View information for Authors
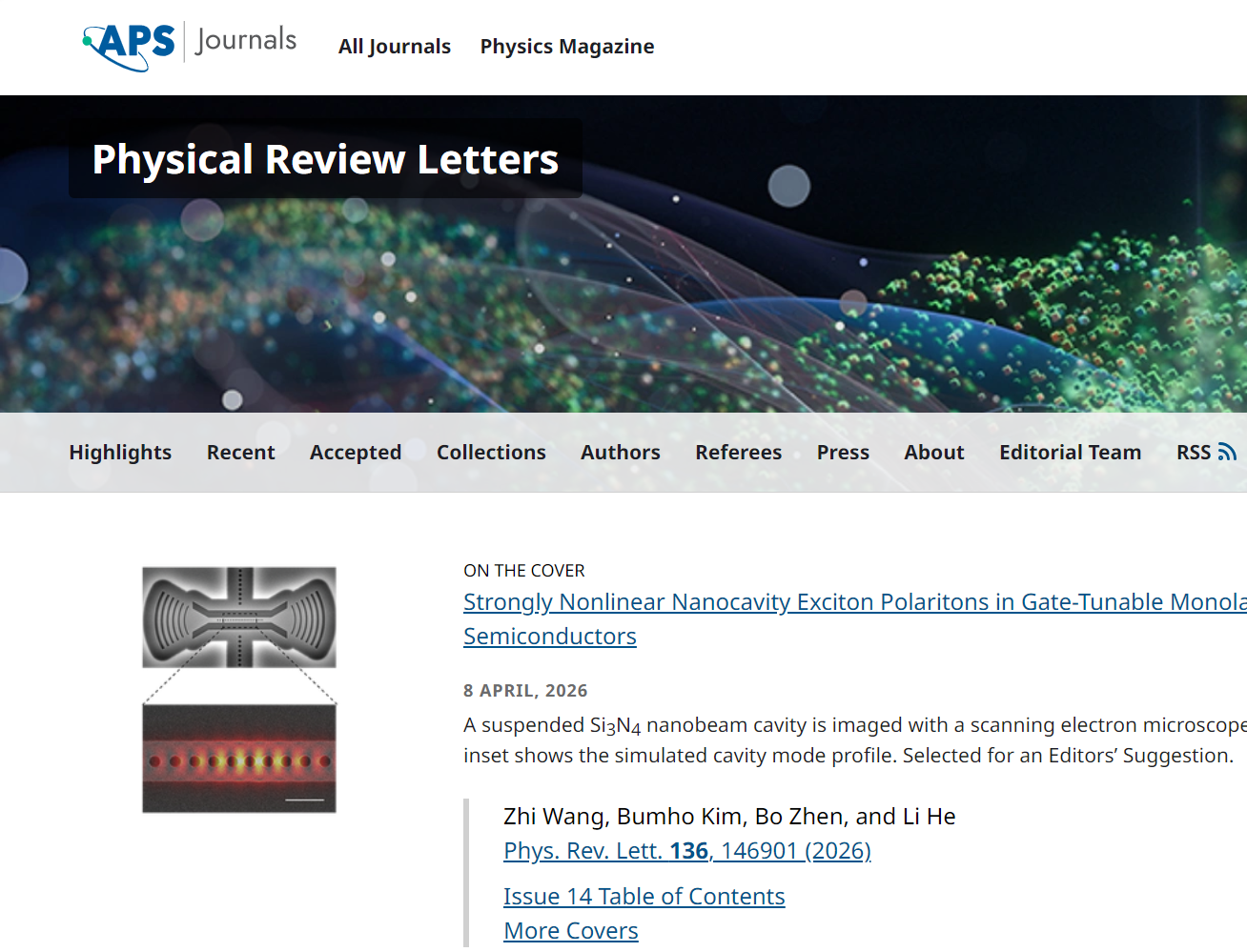Viewport: 1247px width, 952px height. (620, 452)
